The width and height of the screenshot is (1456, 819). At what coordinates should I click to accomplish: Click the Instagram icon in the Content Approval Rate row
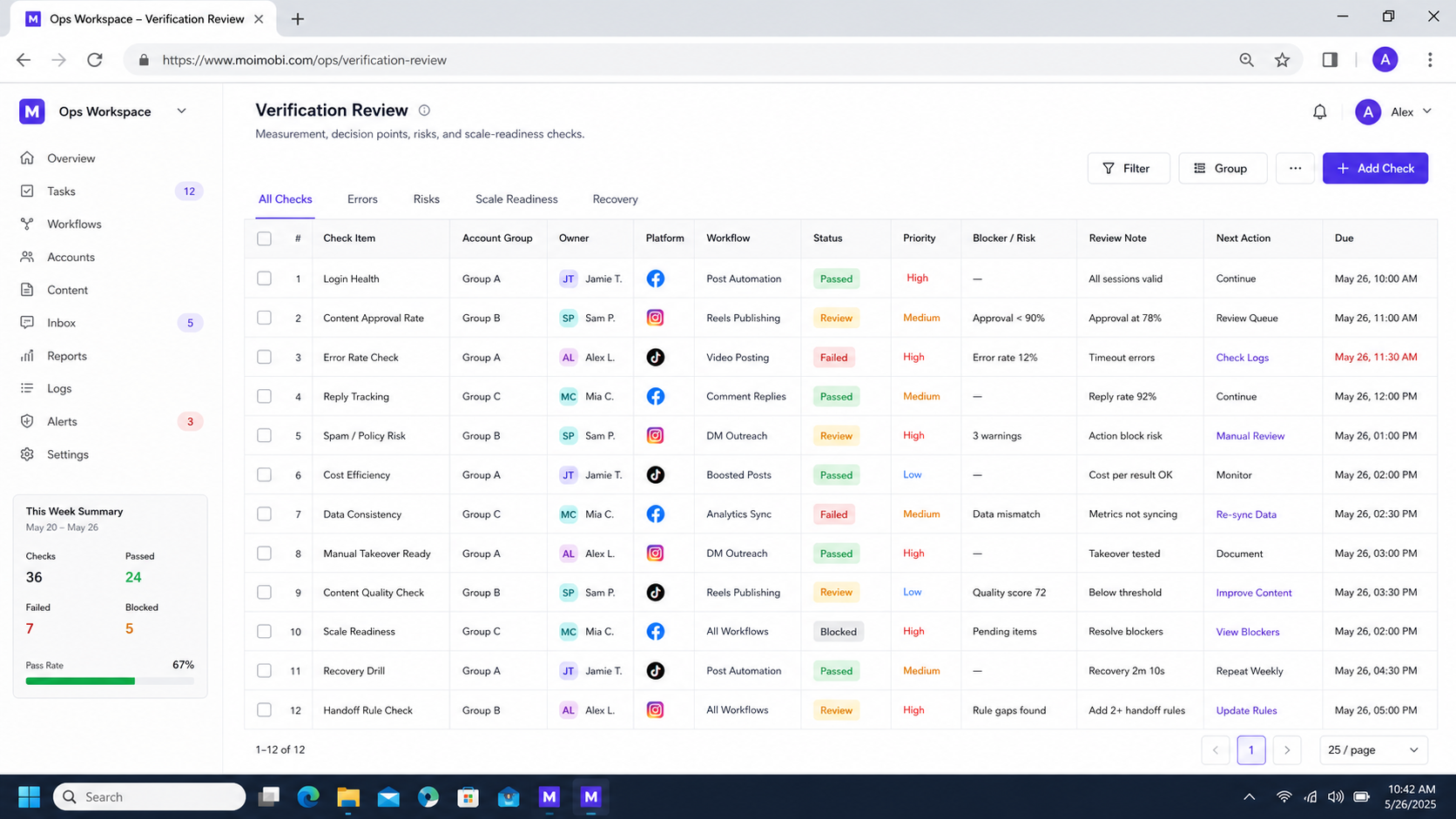[655, 318]
